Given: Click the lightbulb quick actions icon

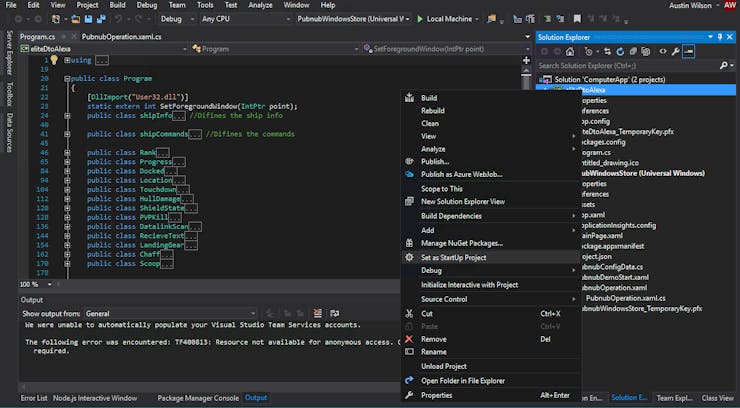Looking at the screenshot, I should [54, 60].
